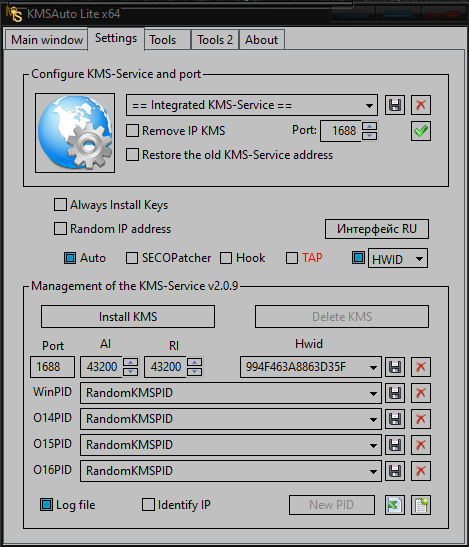The height and width of the screenshot is (547, 469).
Task: Click the notepad icon at bottom right
Action: point(420,505)
